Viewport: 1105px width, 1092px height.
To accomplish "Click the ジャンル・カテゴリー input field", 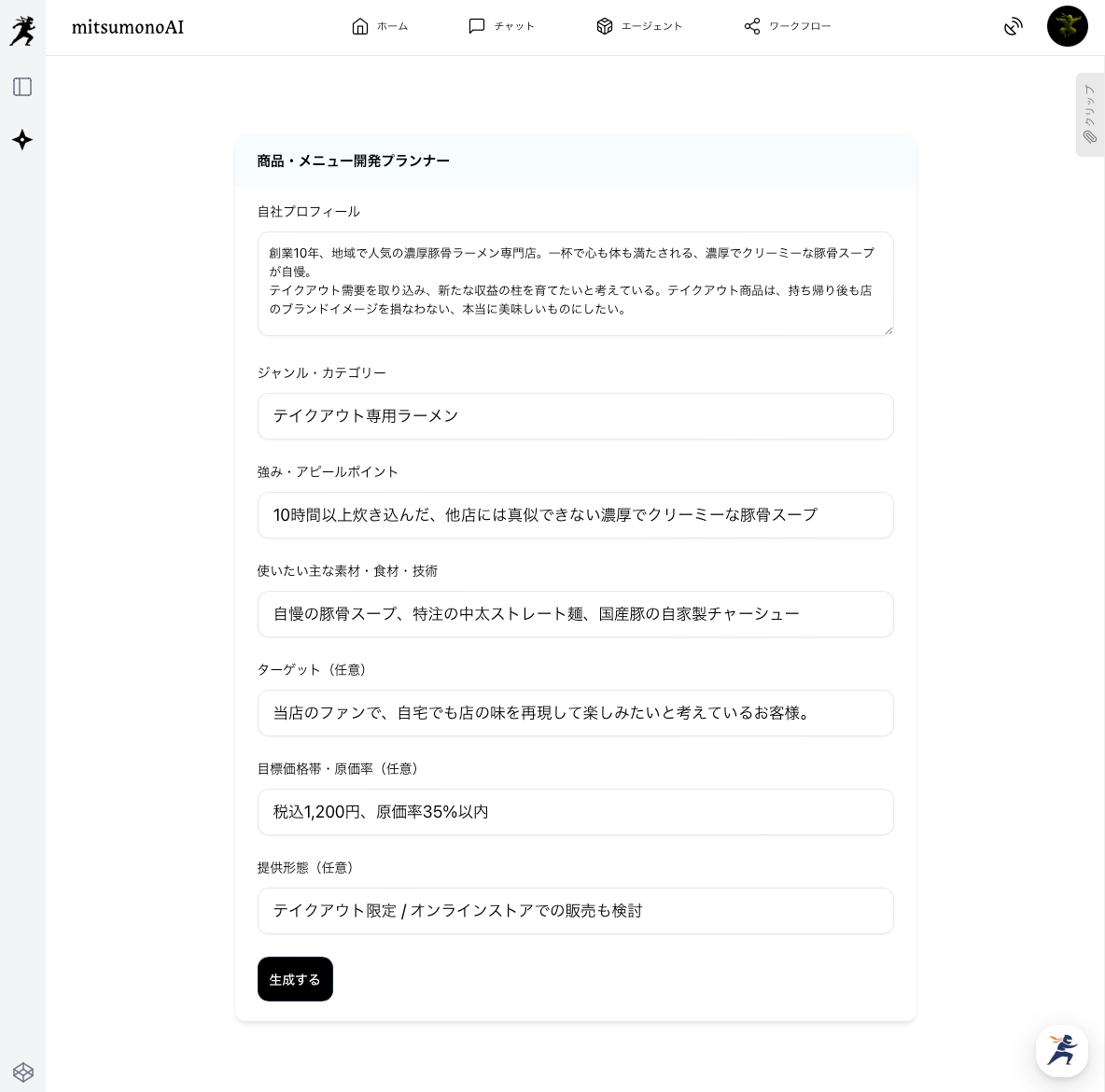I will point(575,416).
